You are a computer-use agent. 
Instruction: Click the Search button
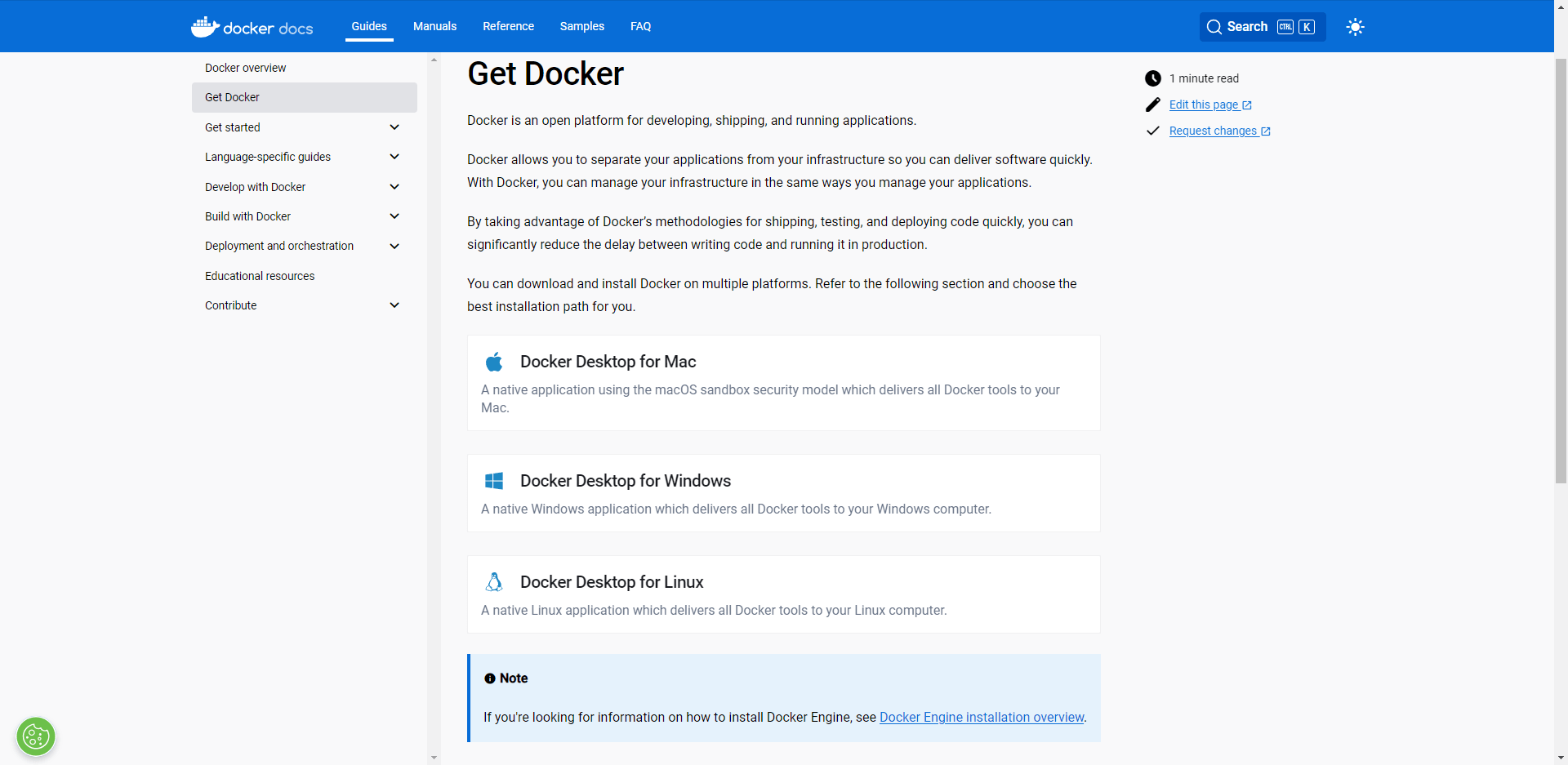[1262, 27]
